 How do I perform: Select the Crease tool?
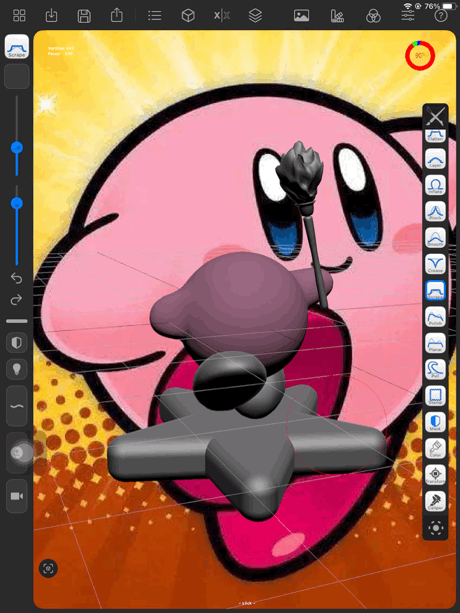pos(435,264)
